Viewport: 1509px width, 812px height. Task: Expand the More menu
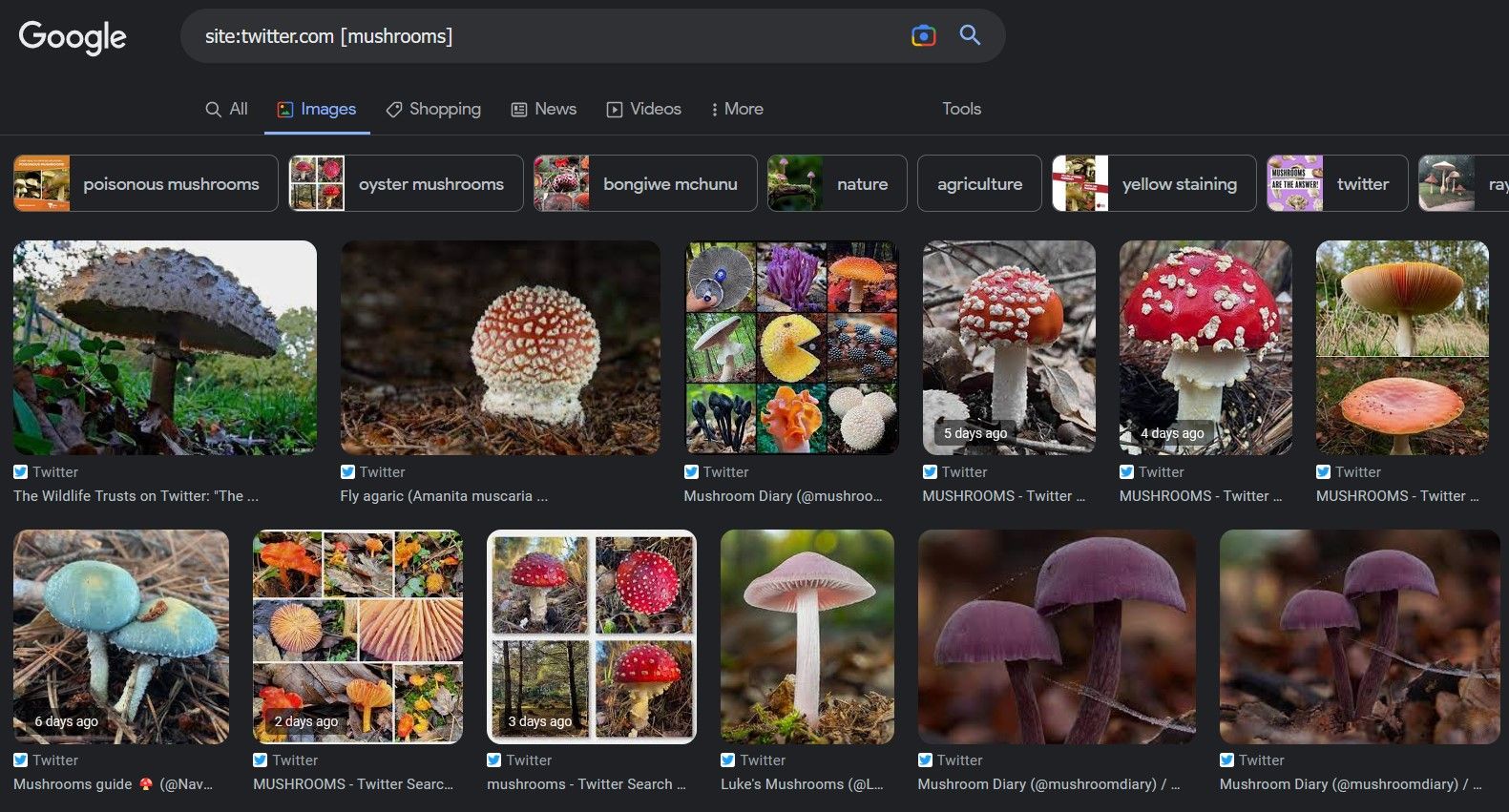[736, 109]
